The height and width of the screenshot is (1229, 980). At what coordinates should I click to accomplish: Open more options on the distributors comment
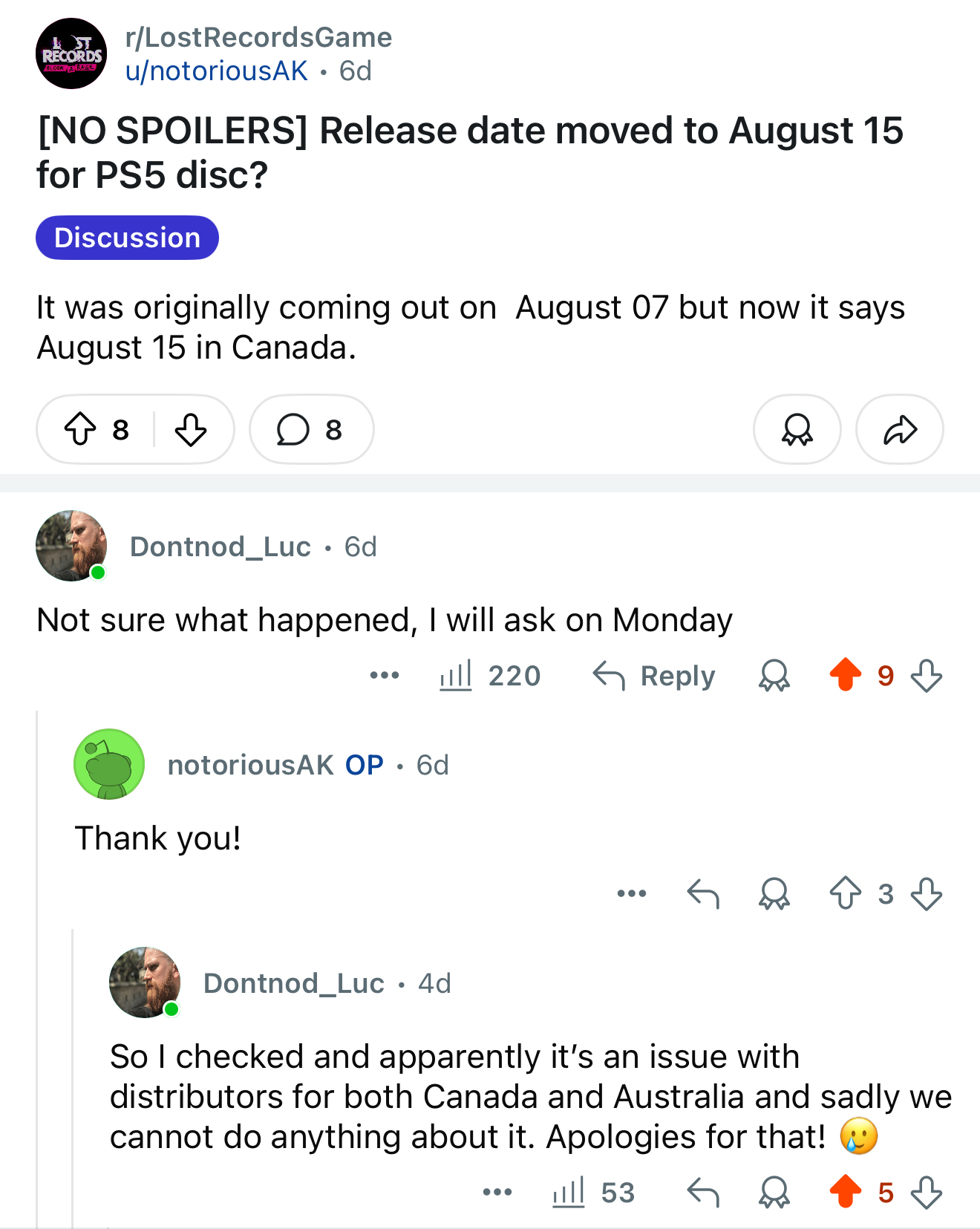tap(497, 1193)
